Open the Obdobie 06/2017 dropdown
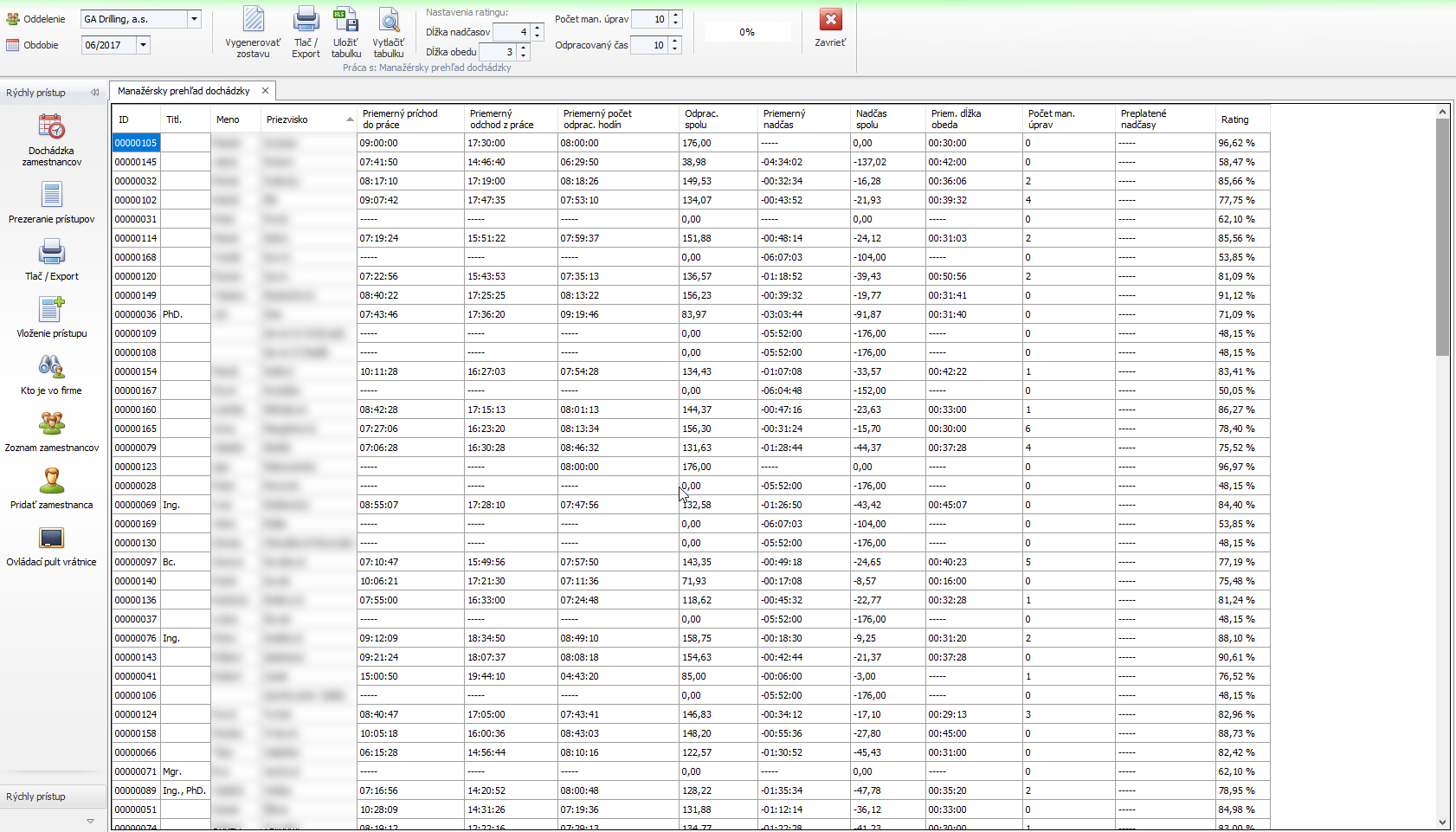The width and height of the screenshot is (1456, 832). point(143,45)
